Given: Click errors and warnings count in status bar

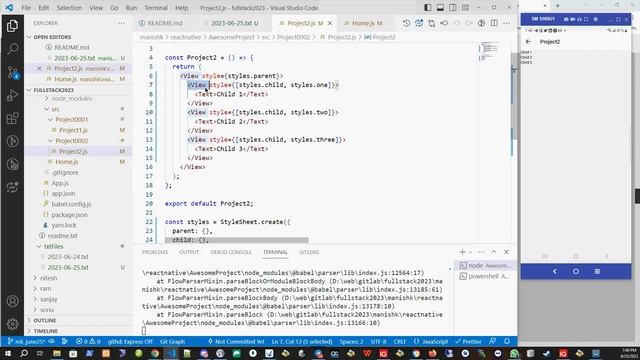Looking at the screenshot, I should [88, 341].
